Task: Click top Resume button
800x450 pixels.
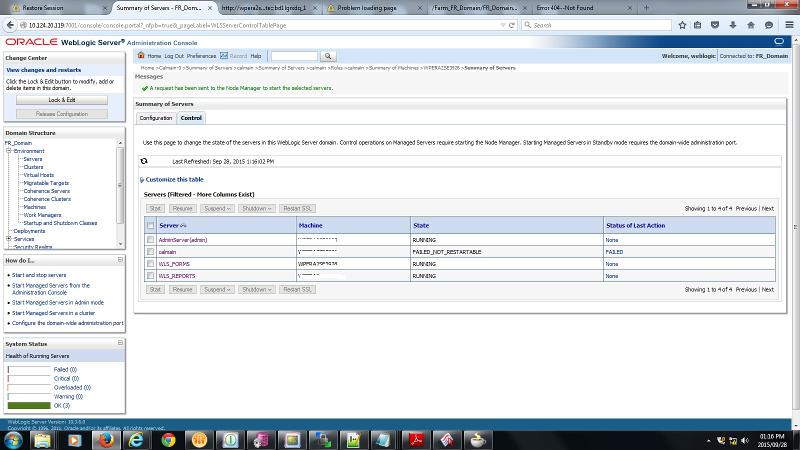Action: (182, 209)
